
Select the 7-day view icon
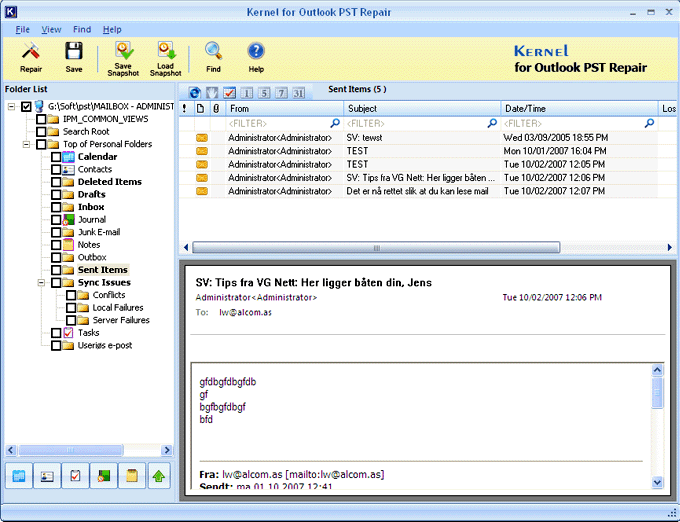(281, 92)
